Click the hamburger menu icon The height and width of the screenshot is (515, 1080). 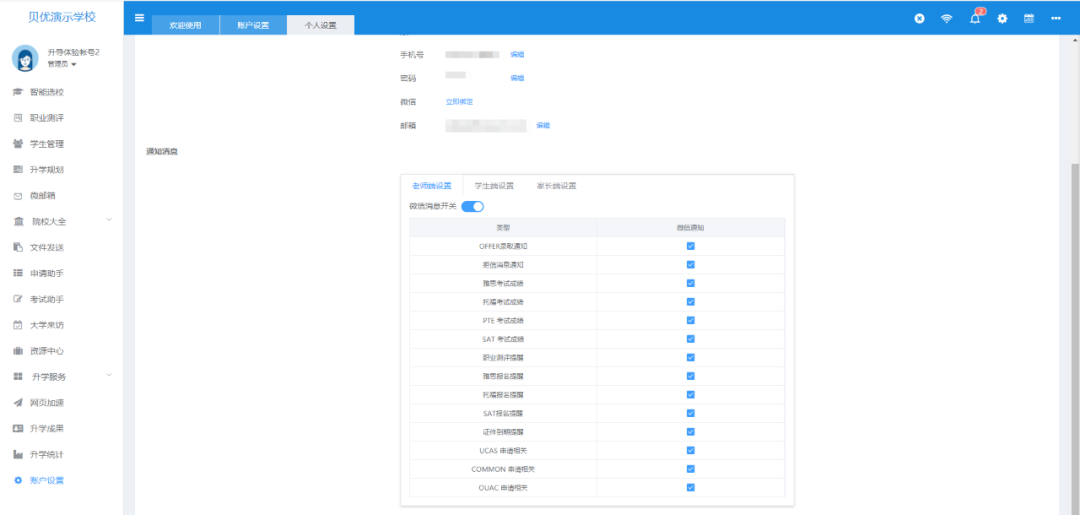pyautogui.click(x=139, y=18)
